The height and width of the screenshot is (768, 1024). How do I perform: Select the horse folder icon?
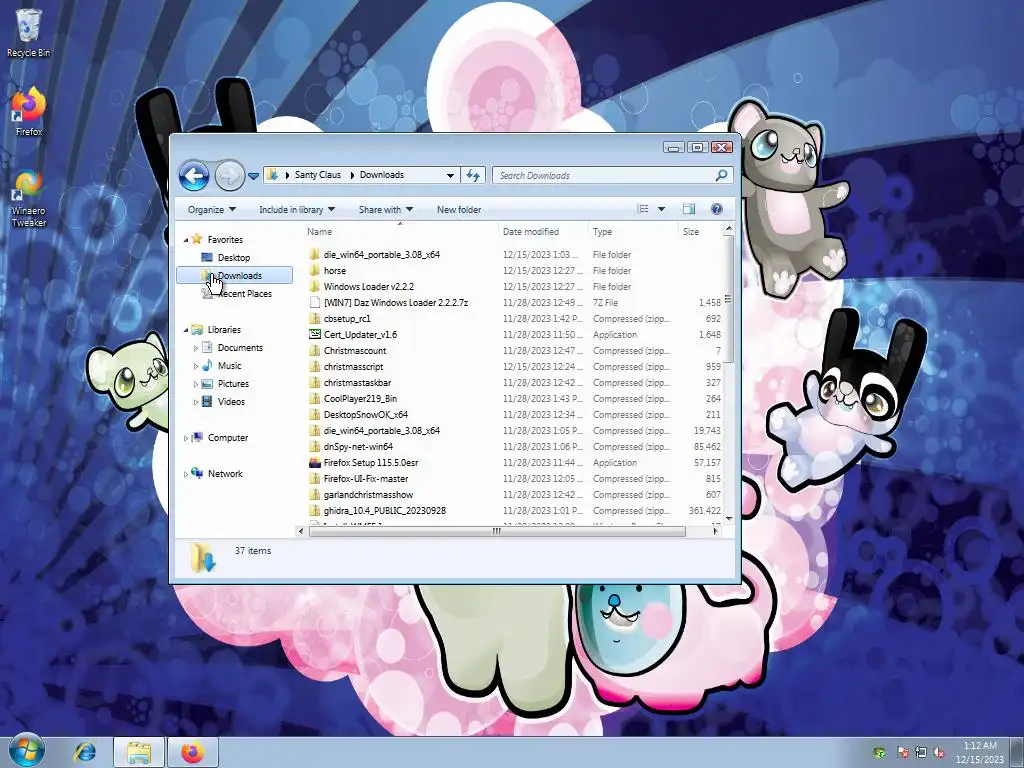point(314,270)
